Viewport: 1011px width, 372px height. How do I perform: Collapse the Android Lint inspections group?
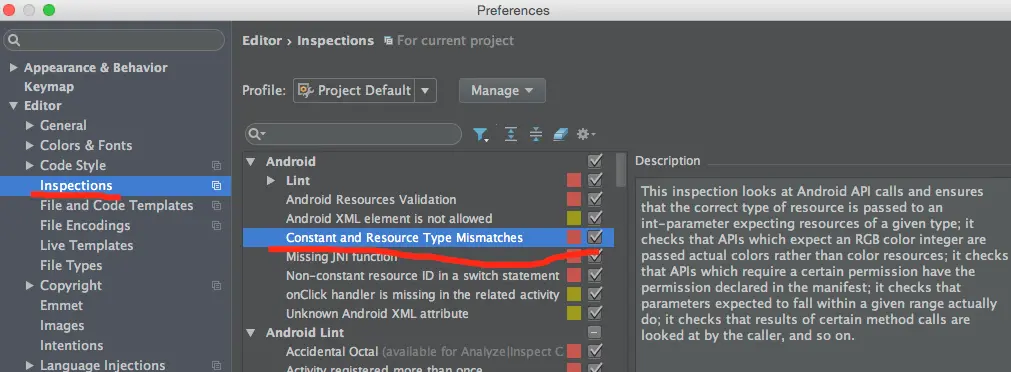[x=251, y=333]
